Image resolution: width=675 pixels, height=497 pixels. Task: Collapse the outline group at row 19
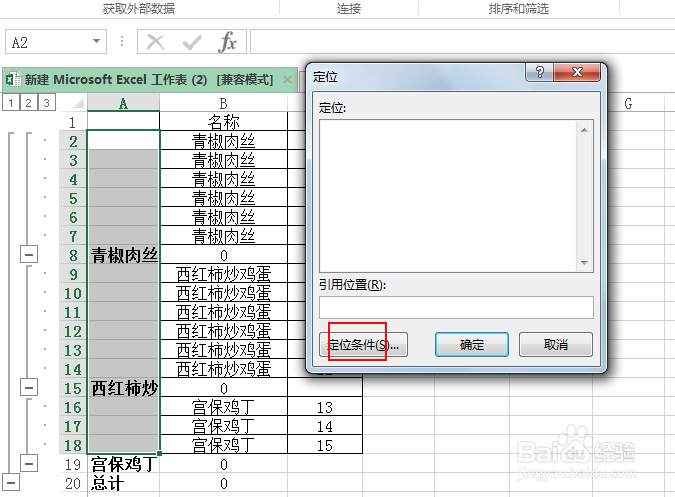[29, 463]
